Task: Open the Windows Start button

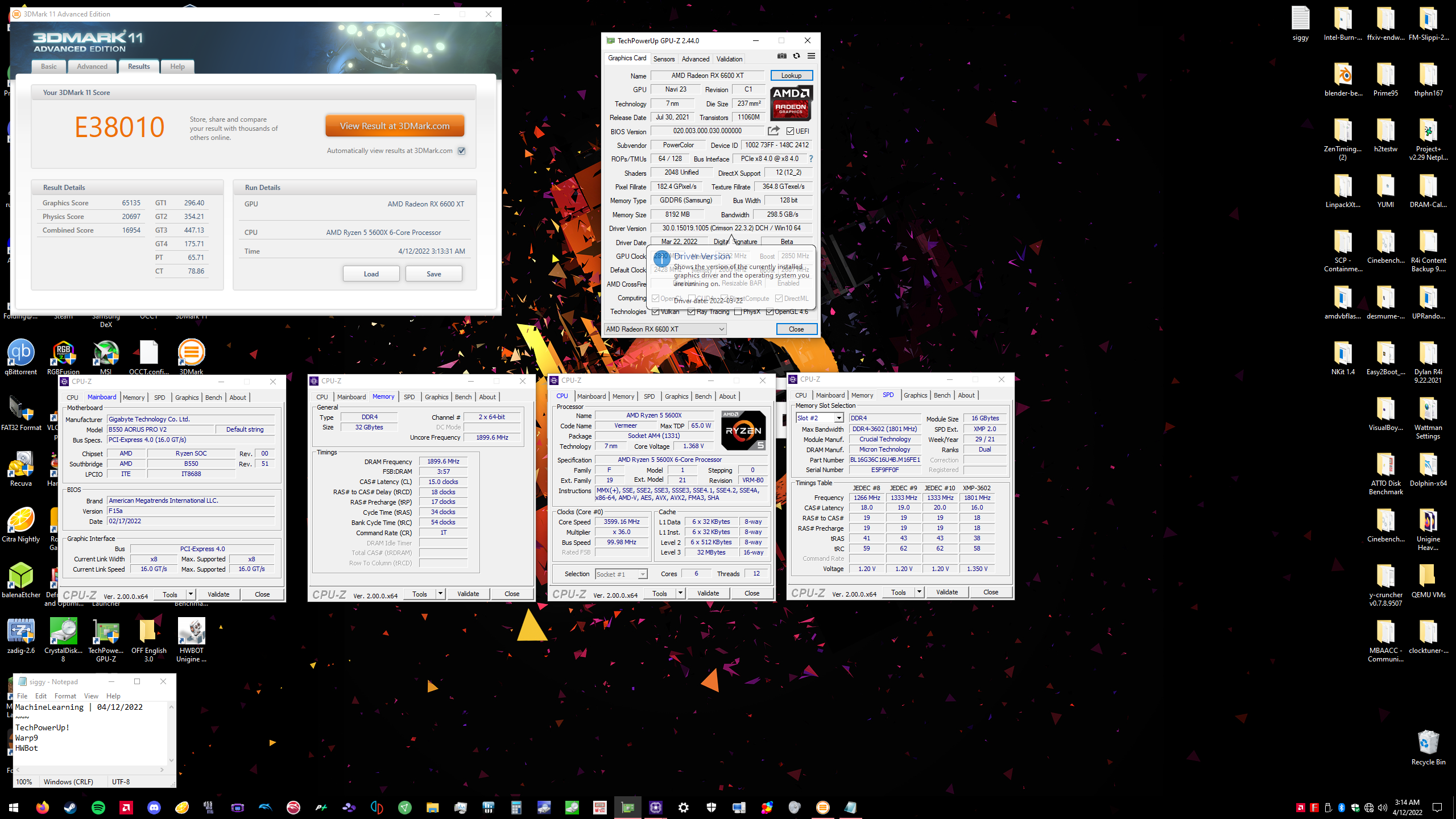Action: click(x=14, y=807)
